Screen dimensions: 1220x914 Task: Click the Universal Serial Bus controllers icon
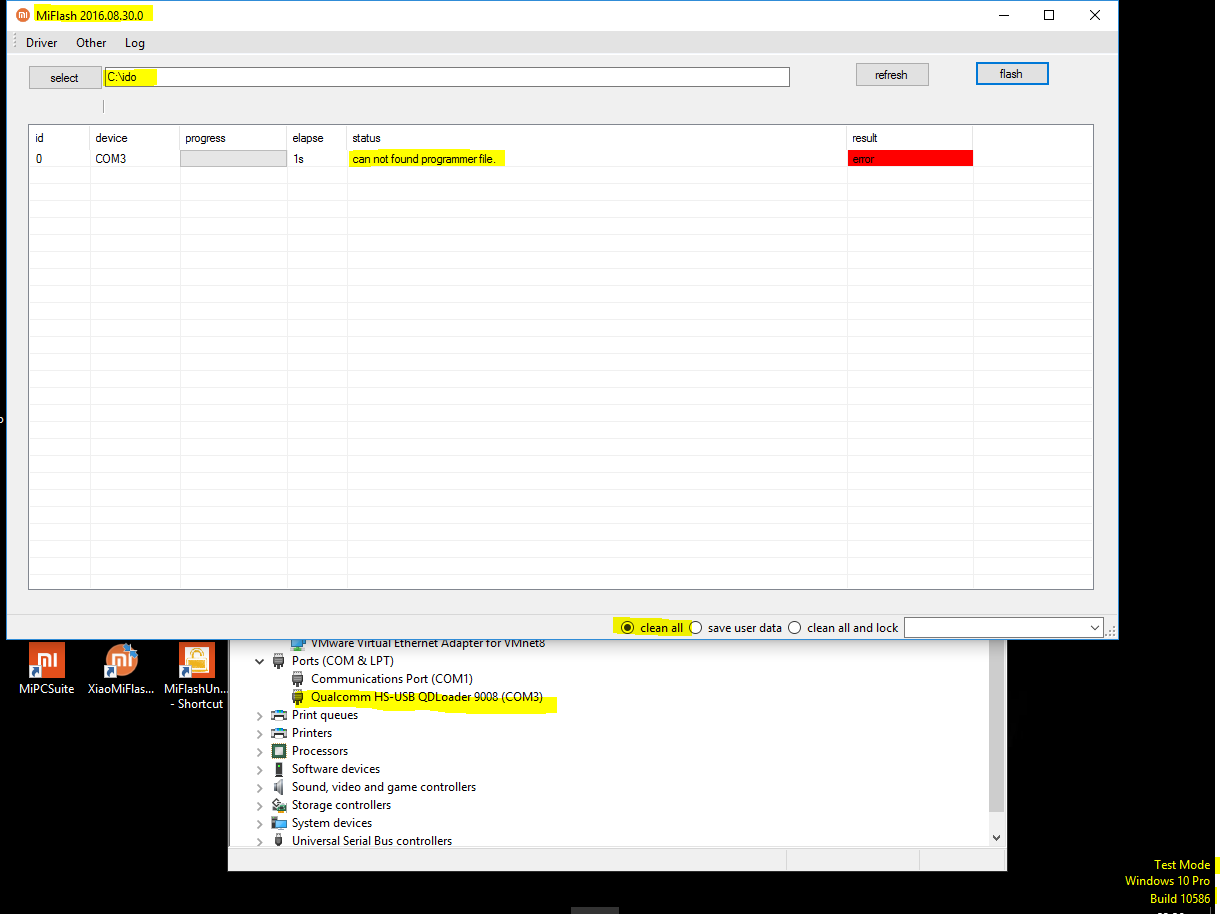coord(279,841)
